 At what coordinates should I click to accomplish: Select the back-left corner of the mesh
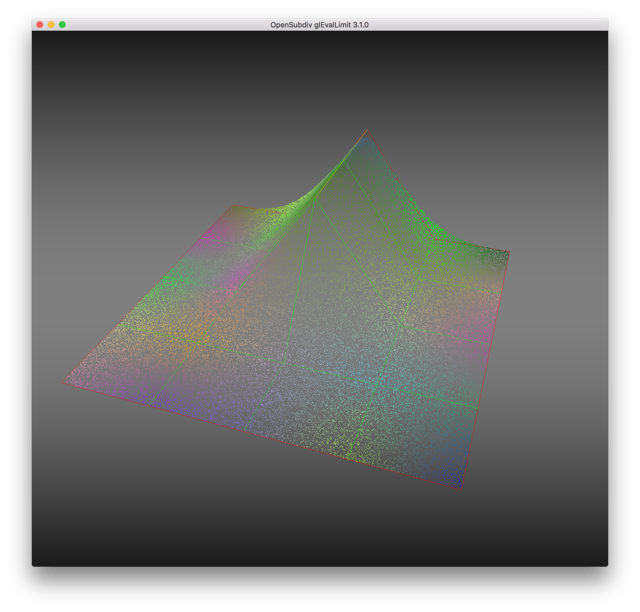click(234, 207)
